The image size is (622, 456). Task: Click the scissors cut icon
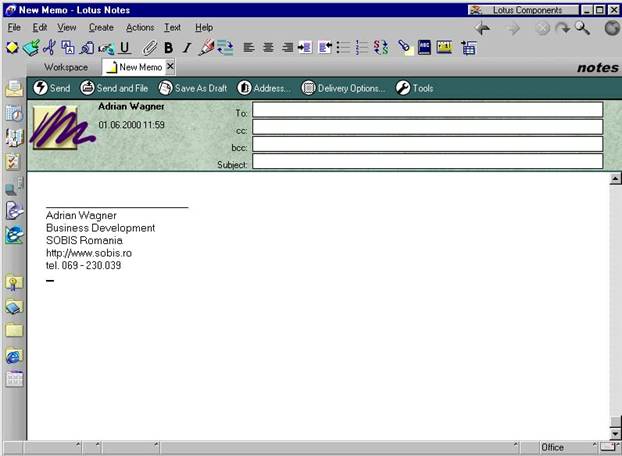pos(48,47)
